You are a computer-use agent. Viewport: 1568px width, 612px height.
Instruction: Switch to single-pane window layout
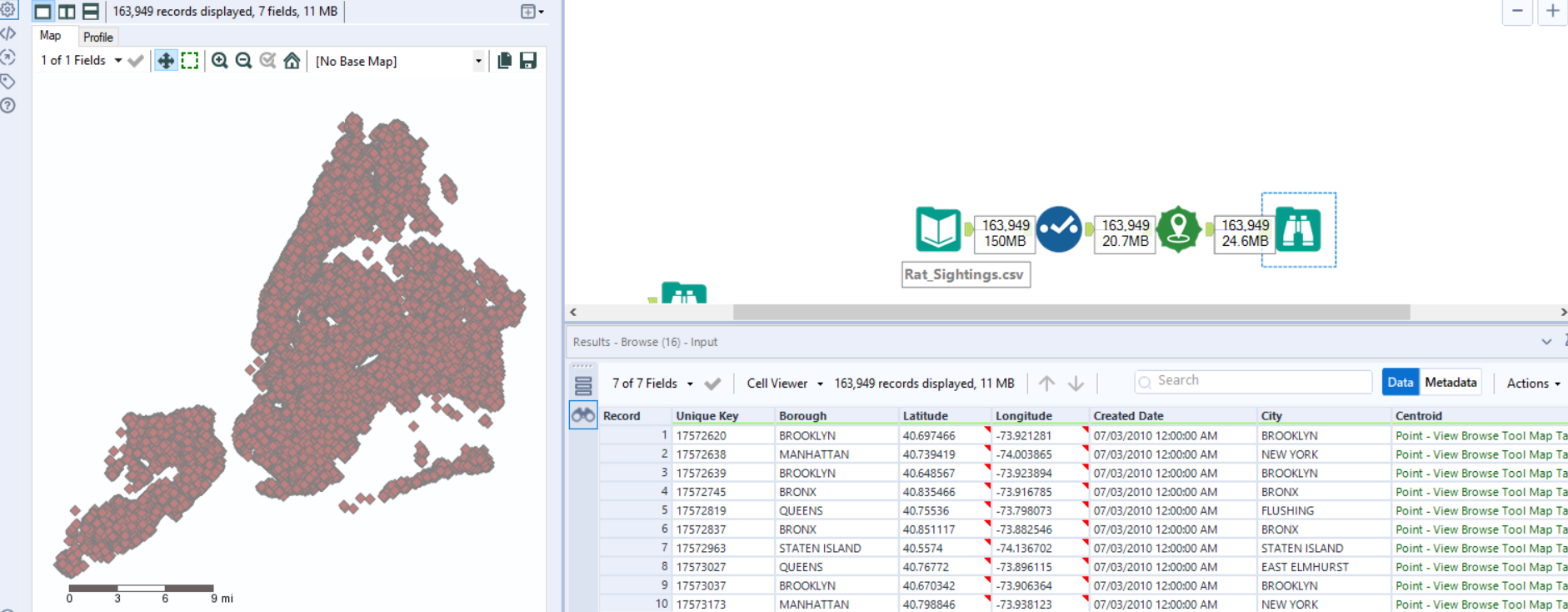pos(42,12)
